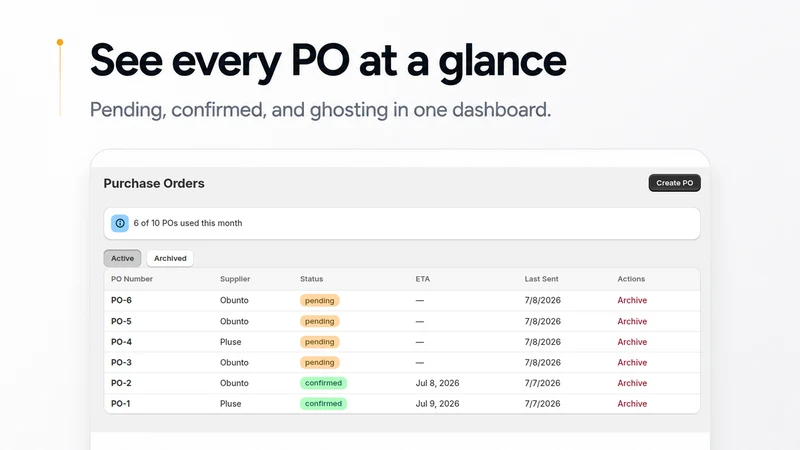Click the pending status badge for PO-6
The image size is (800, 450).
[x=319, y=301]
